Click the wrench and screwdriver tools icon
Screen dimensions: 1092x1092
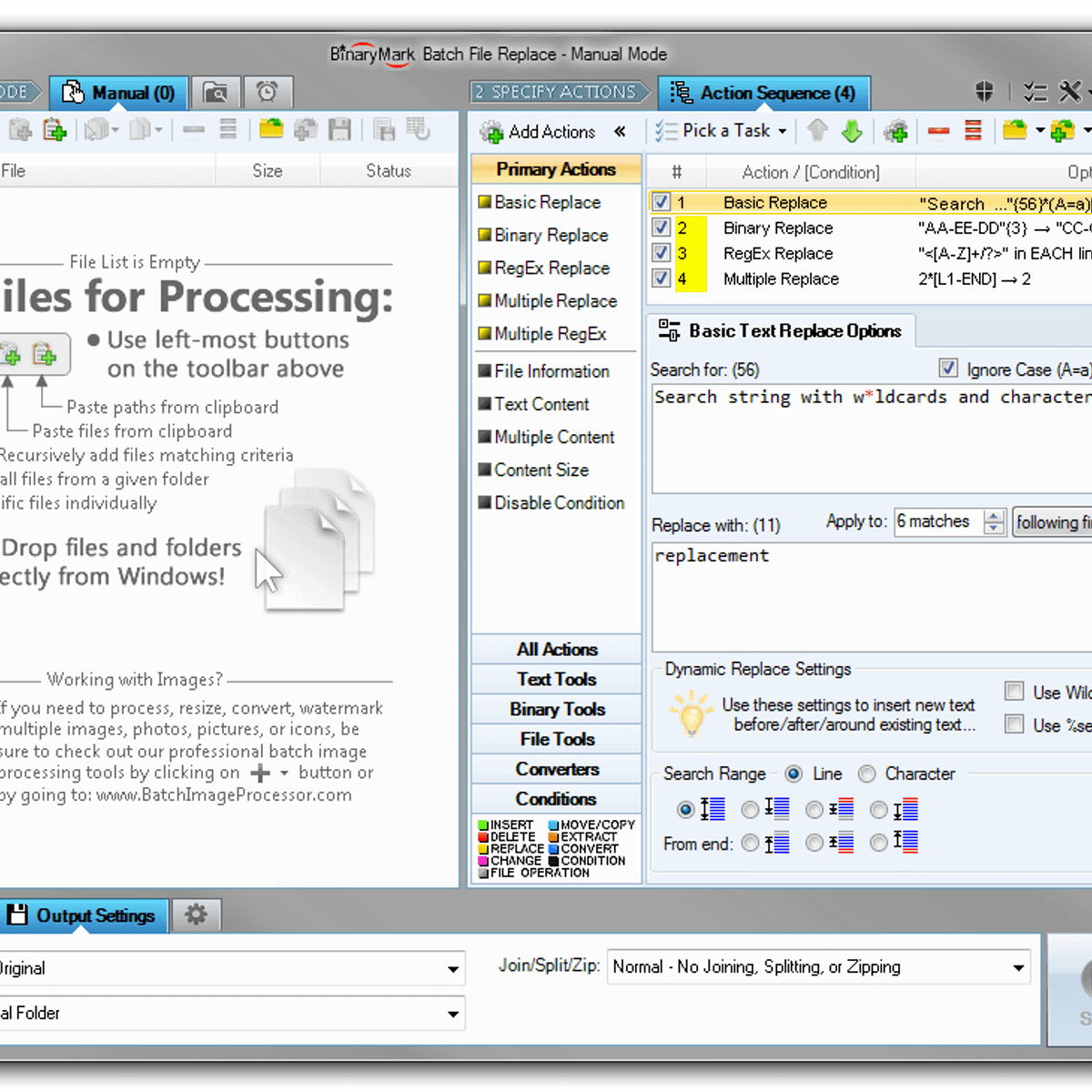(1070, 92)
